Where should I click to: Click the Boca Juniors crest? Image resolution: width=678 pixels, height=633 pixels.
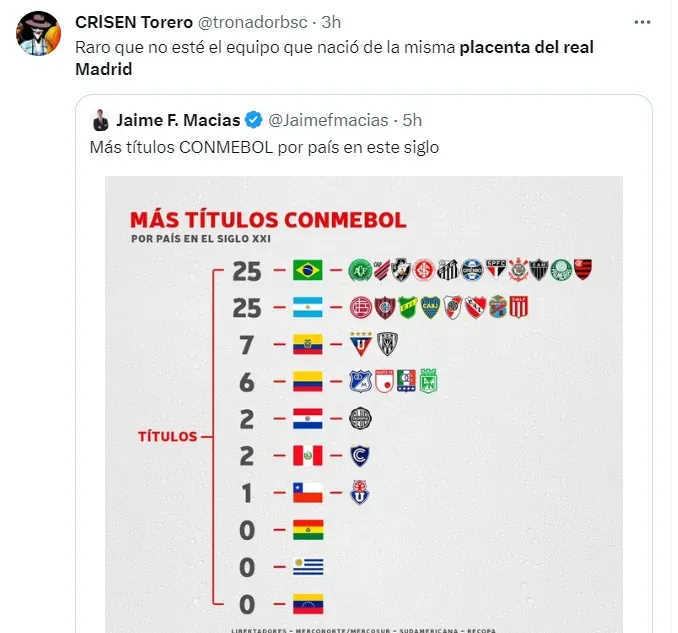click(x=430, y=307)
